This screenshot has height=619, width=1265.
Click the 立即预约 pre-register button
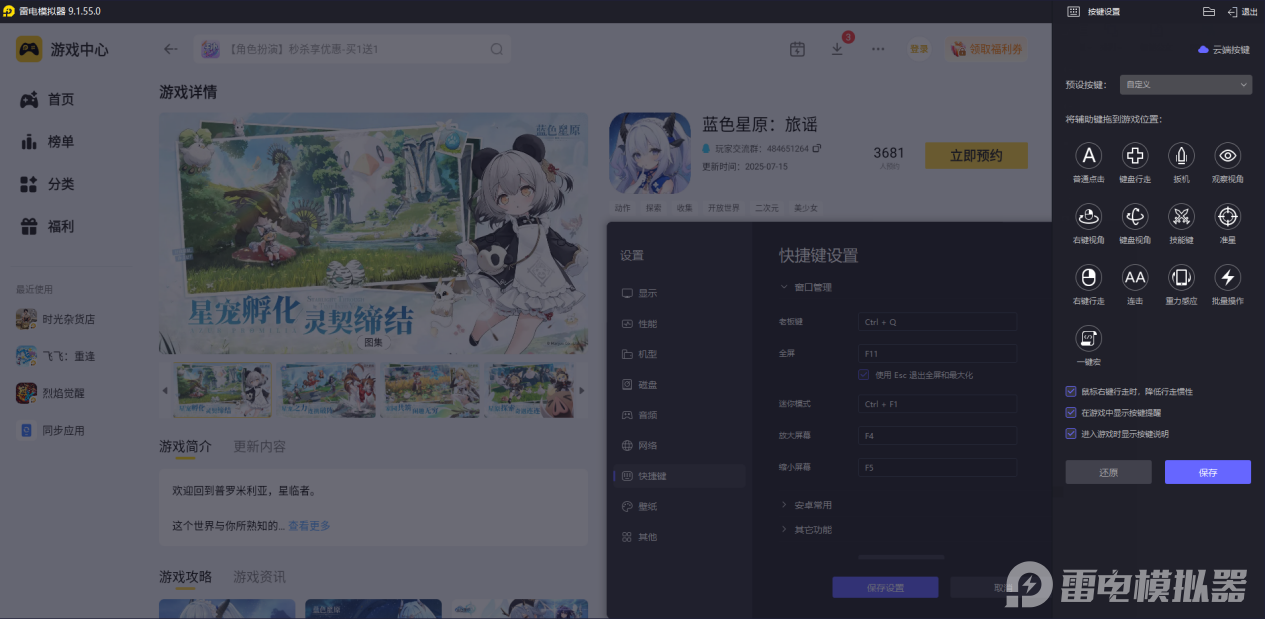976,155
